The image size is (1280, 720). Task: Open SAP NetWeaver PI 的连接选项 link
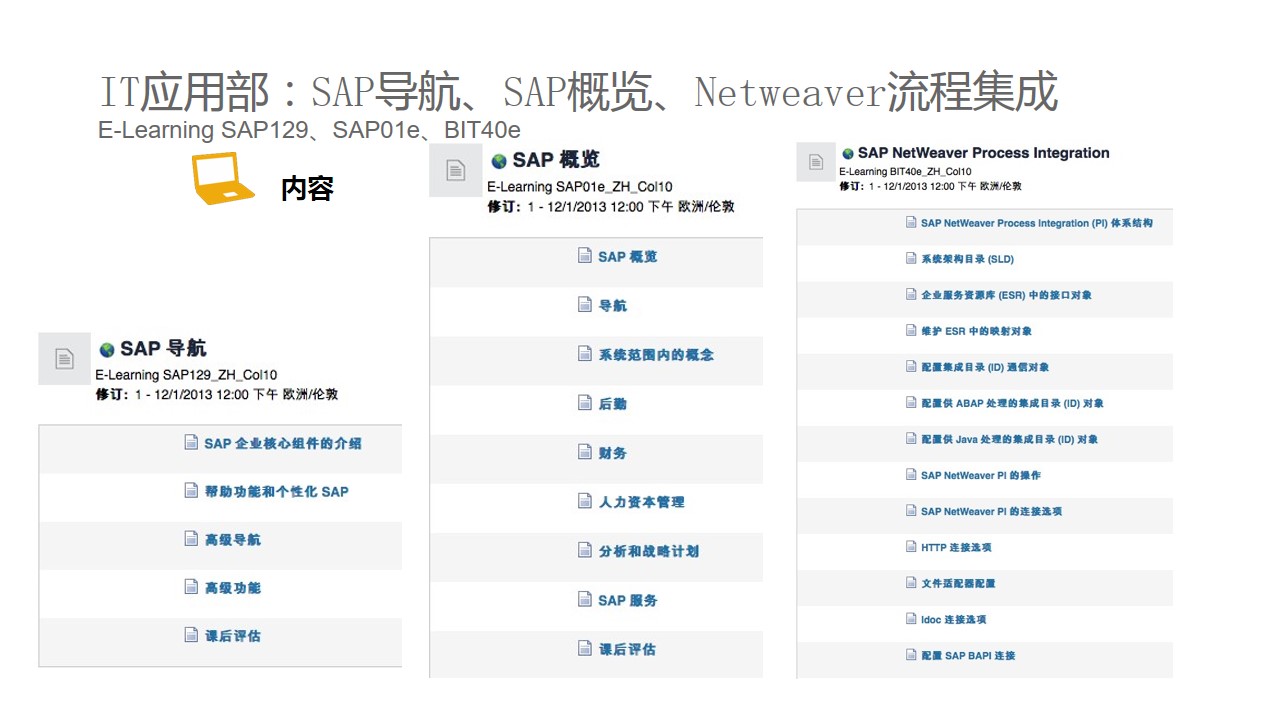[991, 511]
